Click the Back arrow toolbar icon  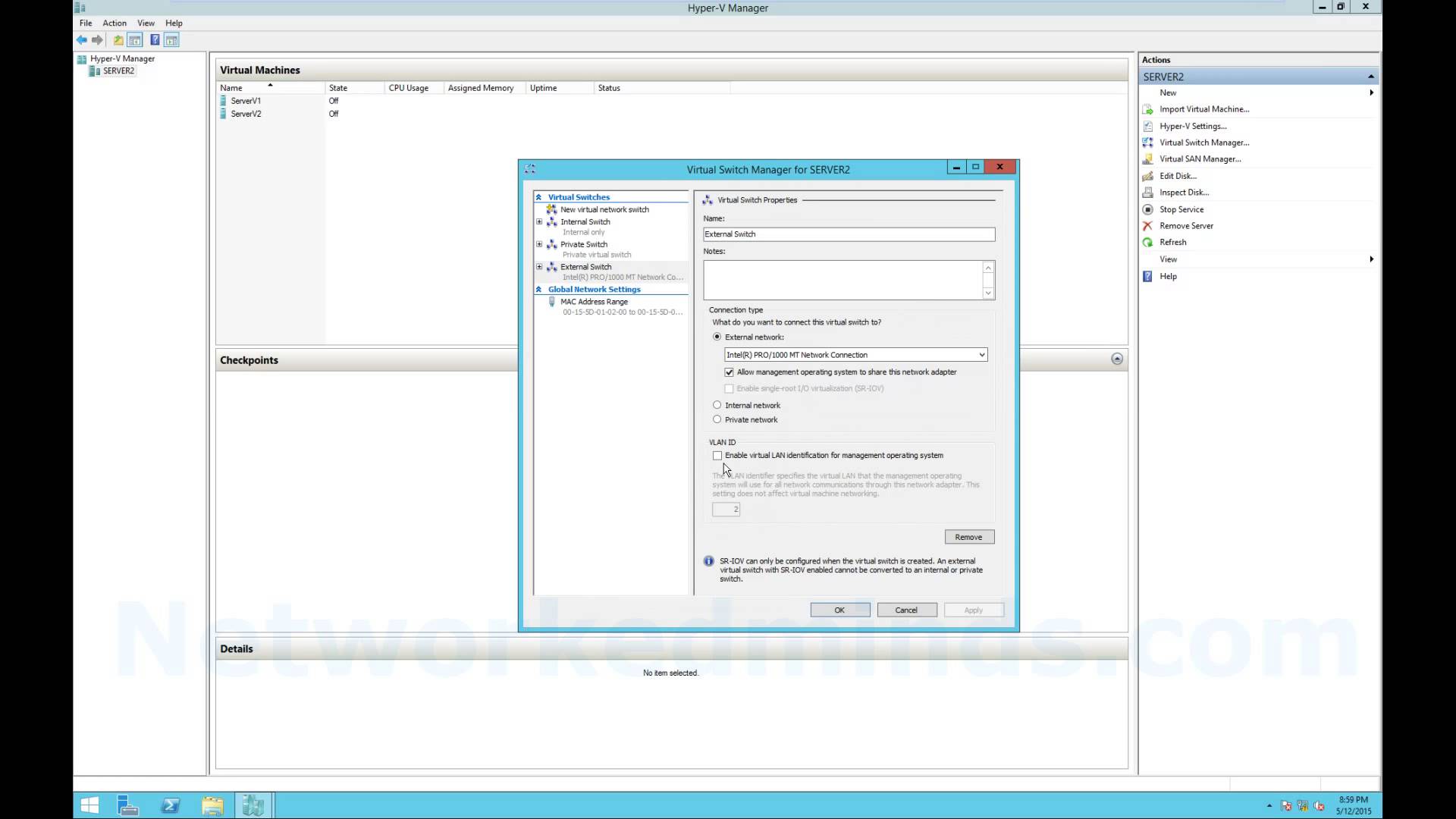pyautogui.click(x=81, y=40)
